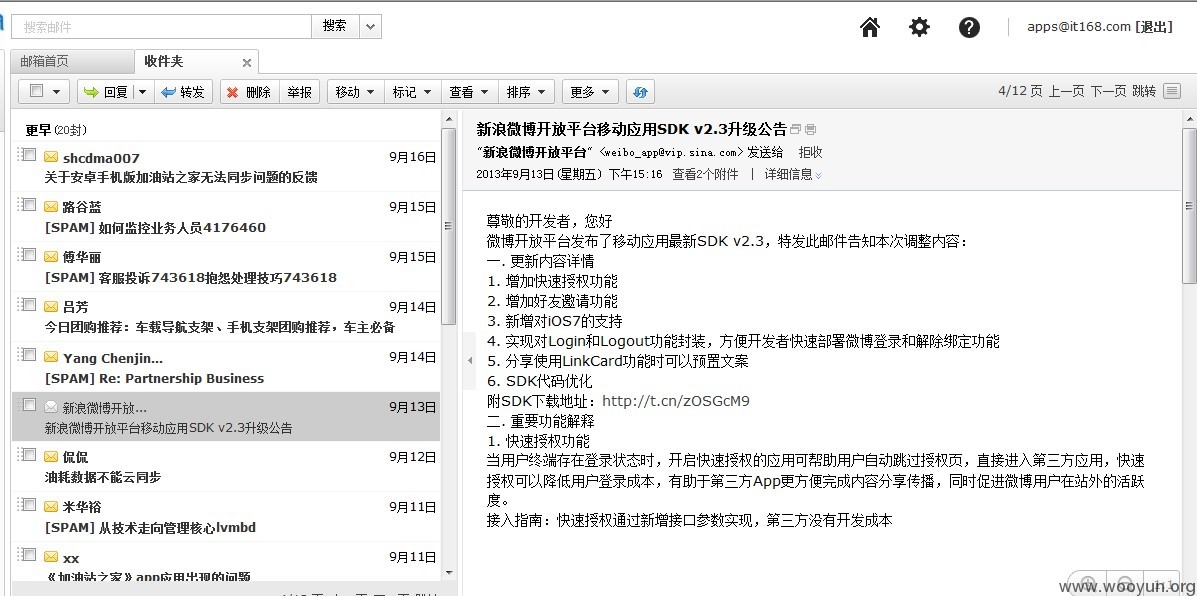This screenshot has width=1197, height=596.
Task: Click envelope icon for shcdma007 email
Action: pyautogui.click(x=51, y=157)
